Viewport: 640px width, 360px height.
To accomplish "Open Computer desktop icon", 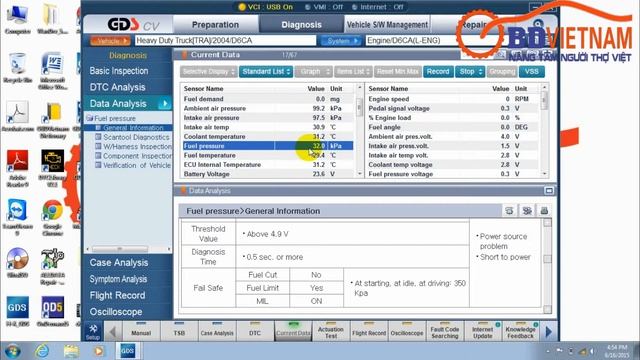I will coord(17,19).
